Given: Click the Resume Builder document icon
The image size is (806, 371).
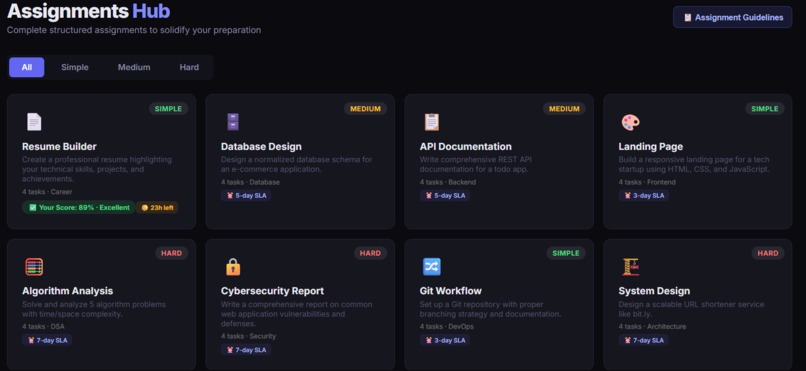Looking at the screenshot, I should [x=34, y=122].
